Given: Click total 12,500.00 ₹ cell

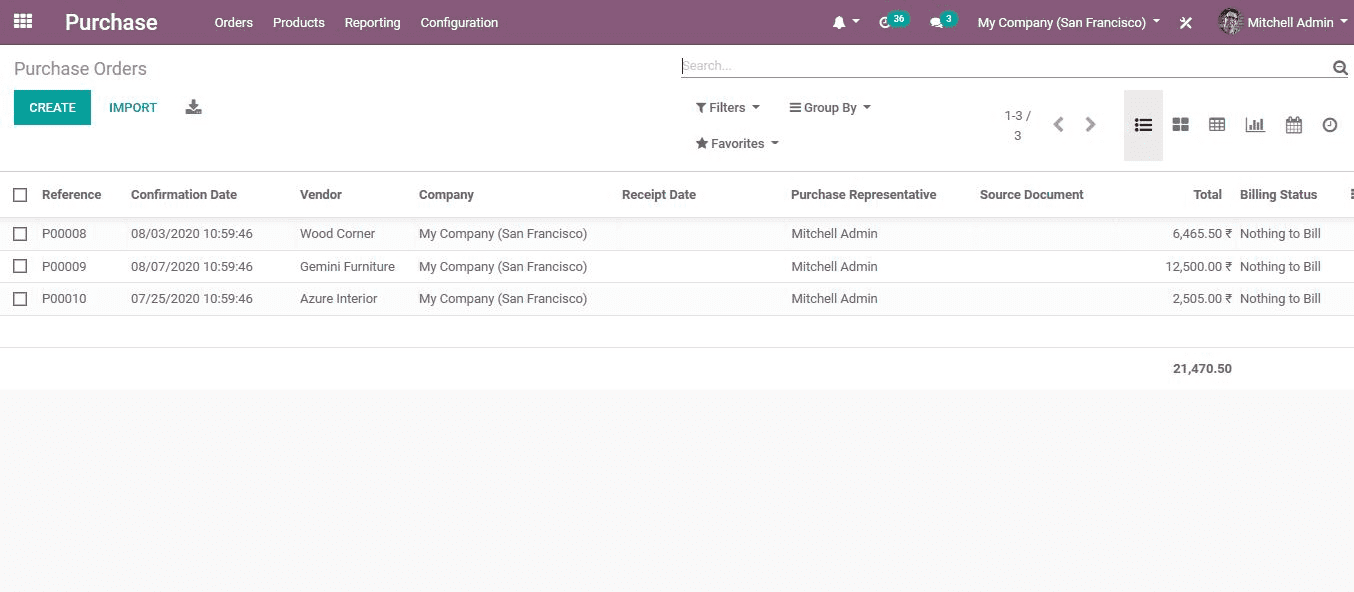Looking at the screenshot, I should (1198, 266).
